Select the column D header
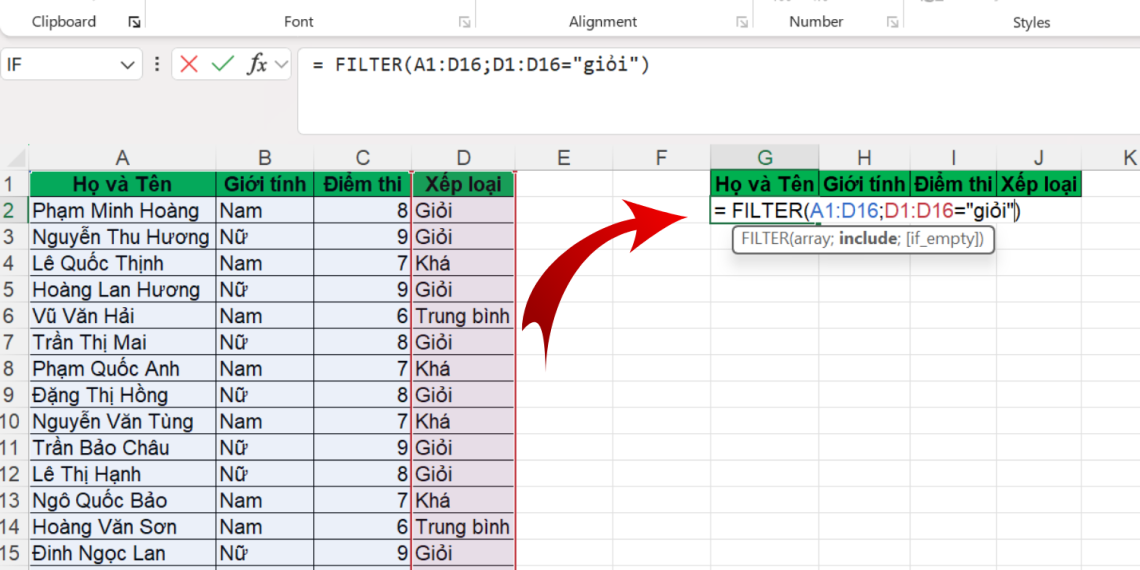1140x570 pixels. coord(463,158)
